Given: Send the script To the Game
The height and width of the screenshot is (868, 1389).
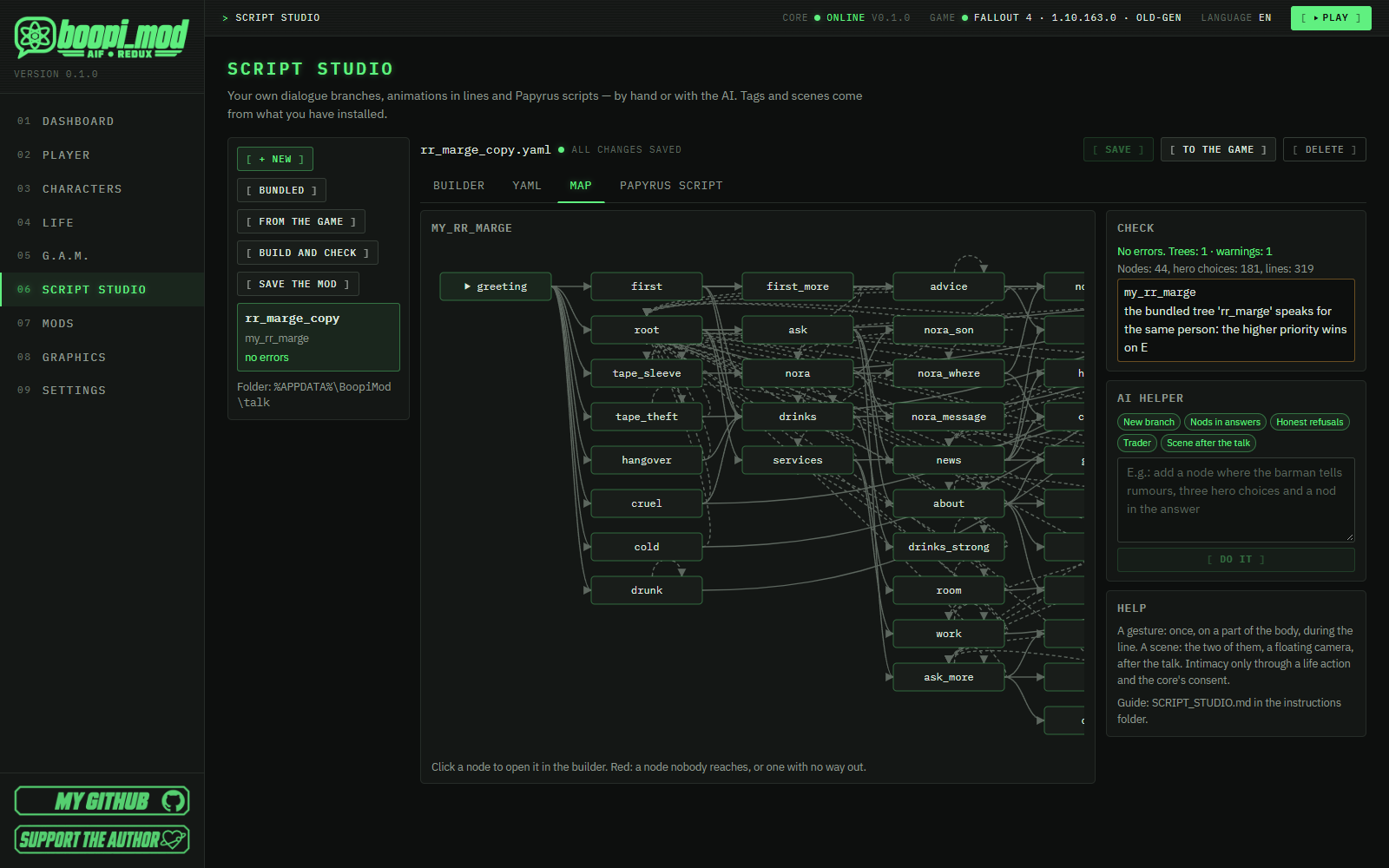Looking at the screenshot, I should 1218,149.
